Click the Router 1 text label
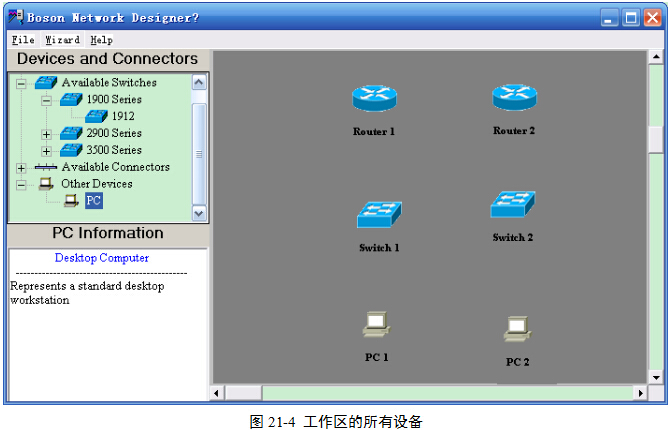670x430 pixels. 374,132
